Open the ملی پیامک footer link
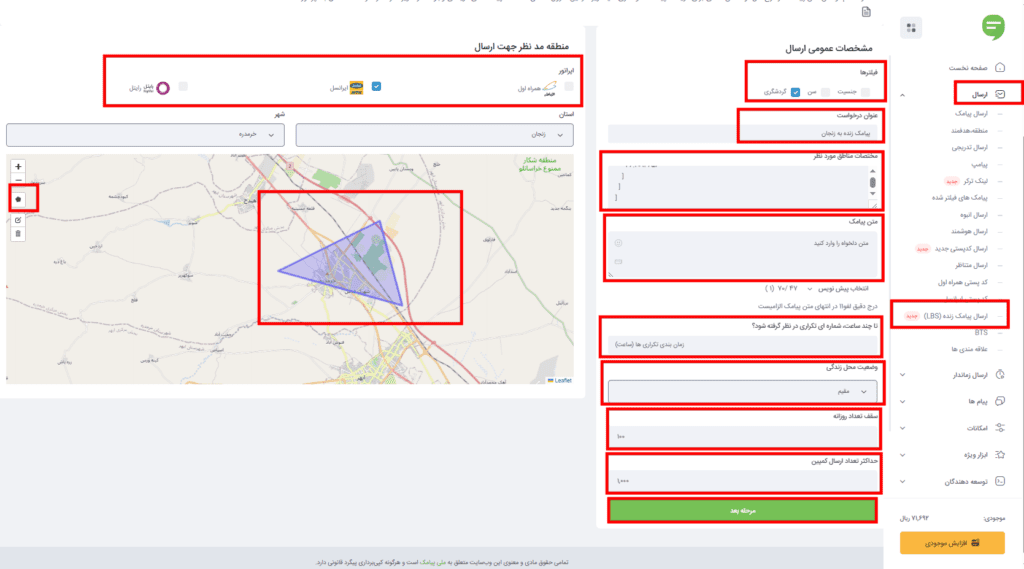 coord(432,562)
